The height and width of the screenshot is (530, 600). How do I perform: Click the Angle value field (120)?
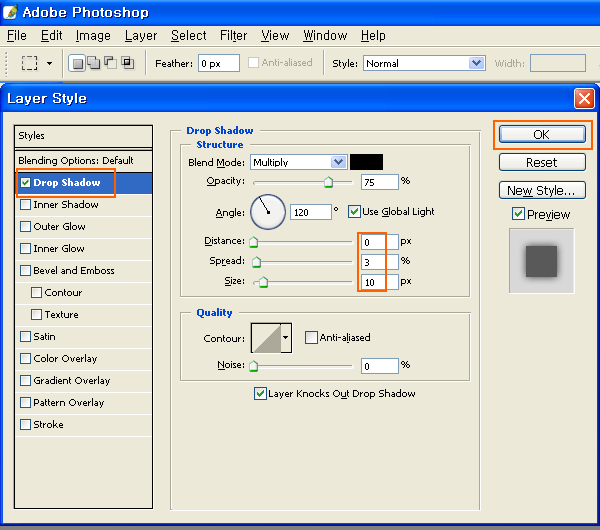pos(311,212)
